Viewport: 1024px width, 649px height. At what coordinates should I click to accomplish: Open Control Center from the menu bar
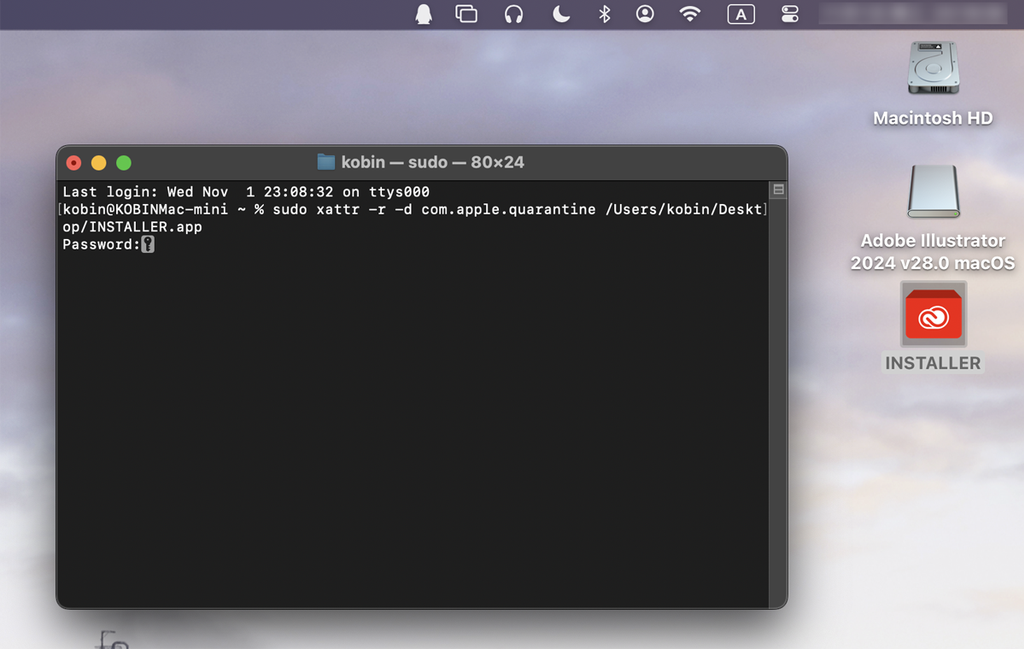pos(790,14)
